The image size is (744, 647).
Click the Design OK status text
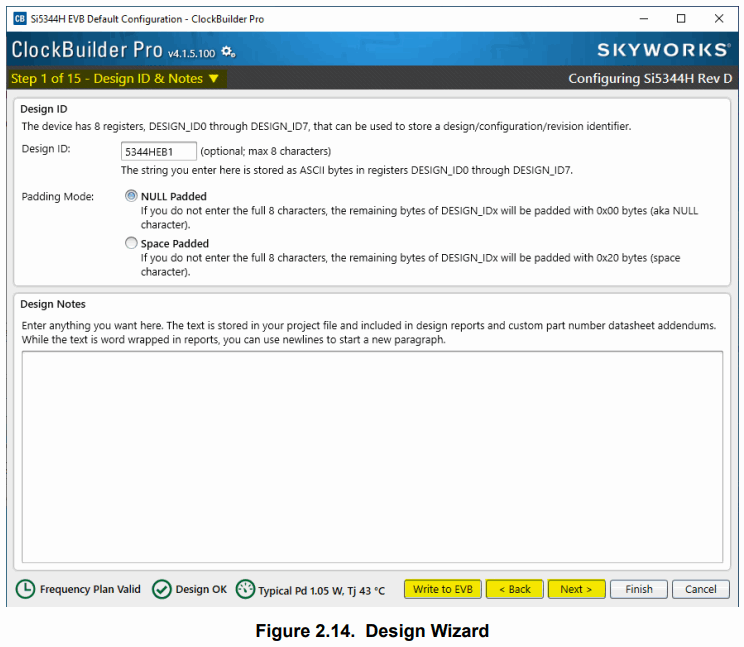(x=201, y=589)
